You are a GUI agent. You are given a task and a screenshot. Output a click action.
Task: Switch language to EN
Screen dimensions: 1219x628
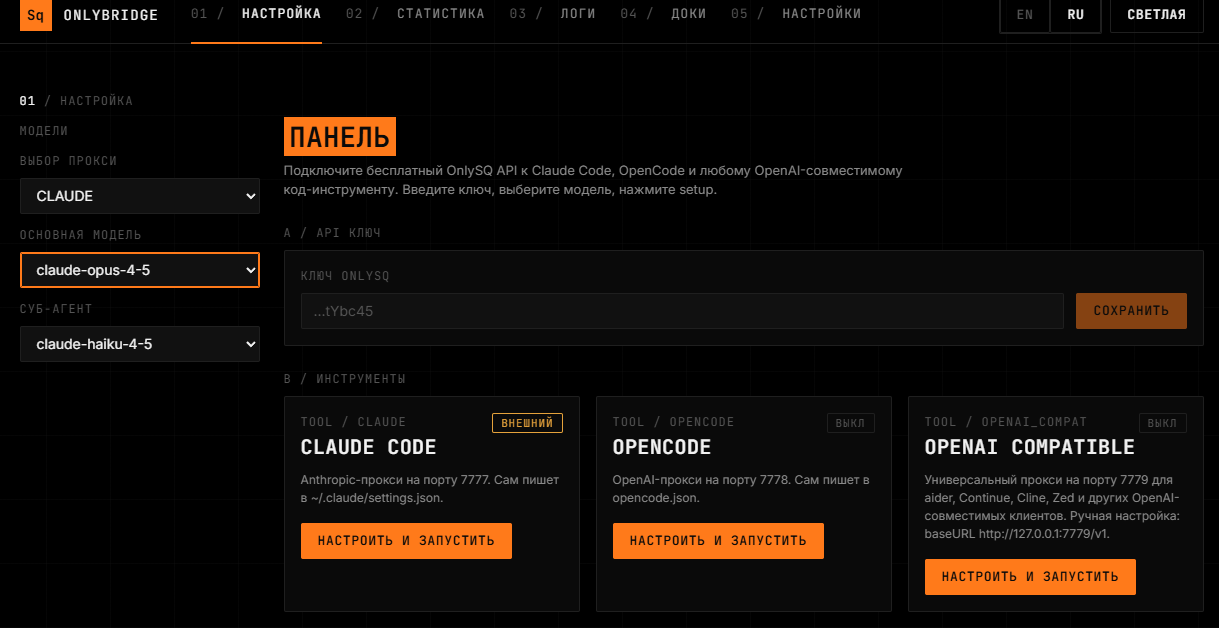click(1025, 15)
